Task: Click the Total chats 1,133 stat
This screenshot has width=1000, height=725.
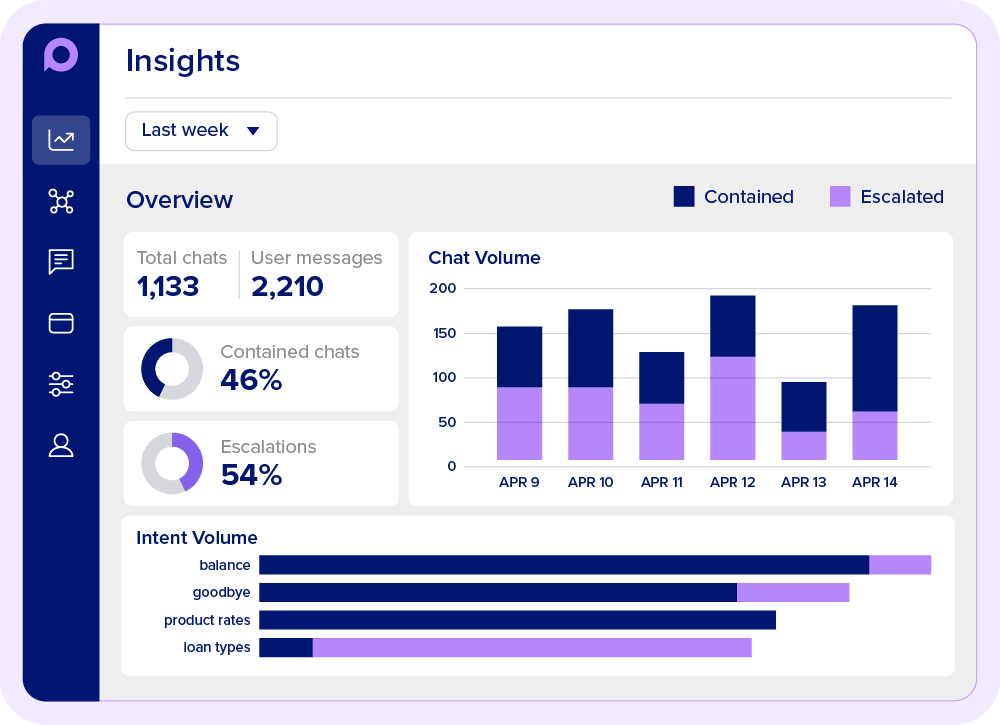Action: (181, 274)
